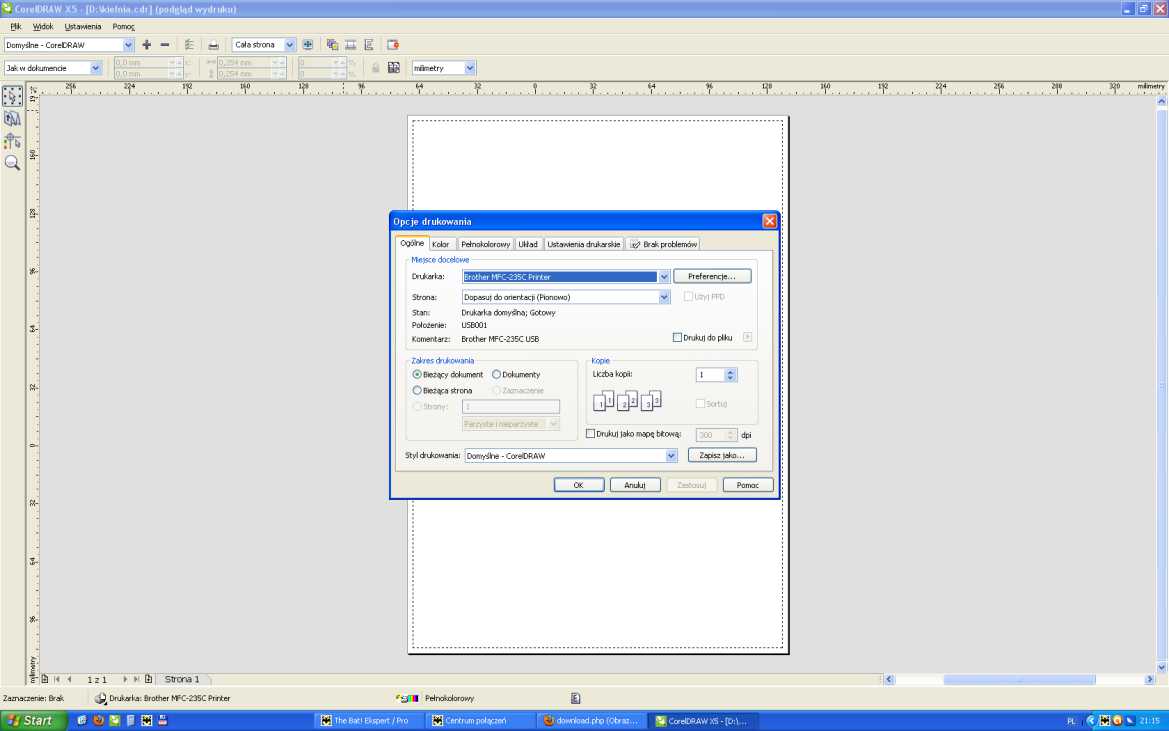Select the 'Bieżąca strona' radio button
This screenshot has height=731, width=1169.
click(x=417, y=391)
